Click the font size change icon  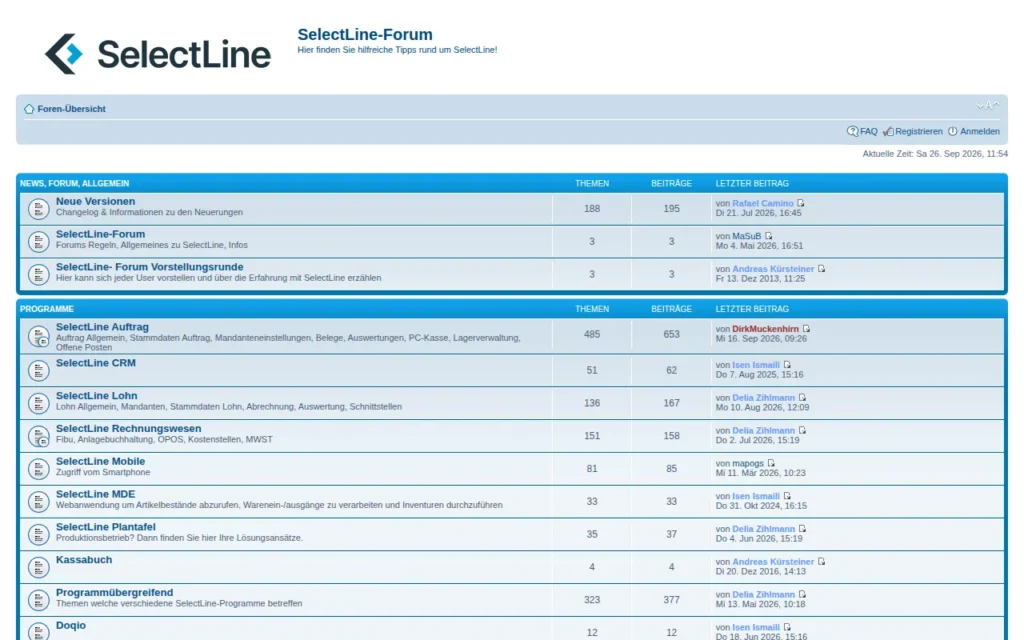(987, 106)
